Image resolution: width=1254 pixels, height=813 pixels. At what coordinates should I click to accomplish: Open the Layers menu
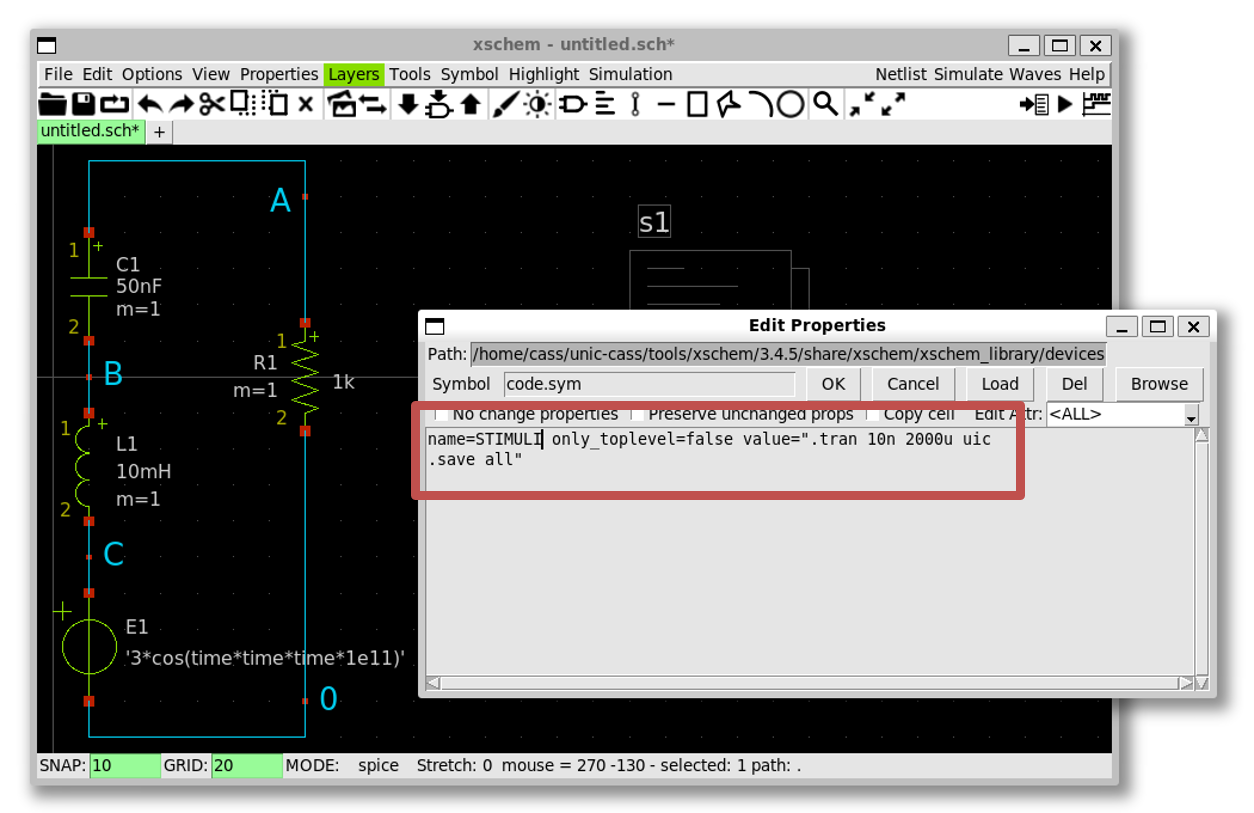(353, 74)
